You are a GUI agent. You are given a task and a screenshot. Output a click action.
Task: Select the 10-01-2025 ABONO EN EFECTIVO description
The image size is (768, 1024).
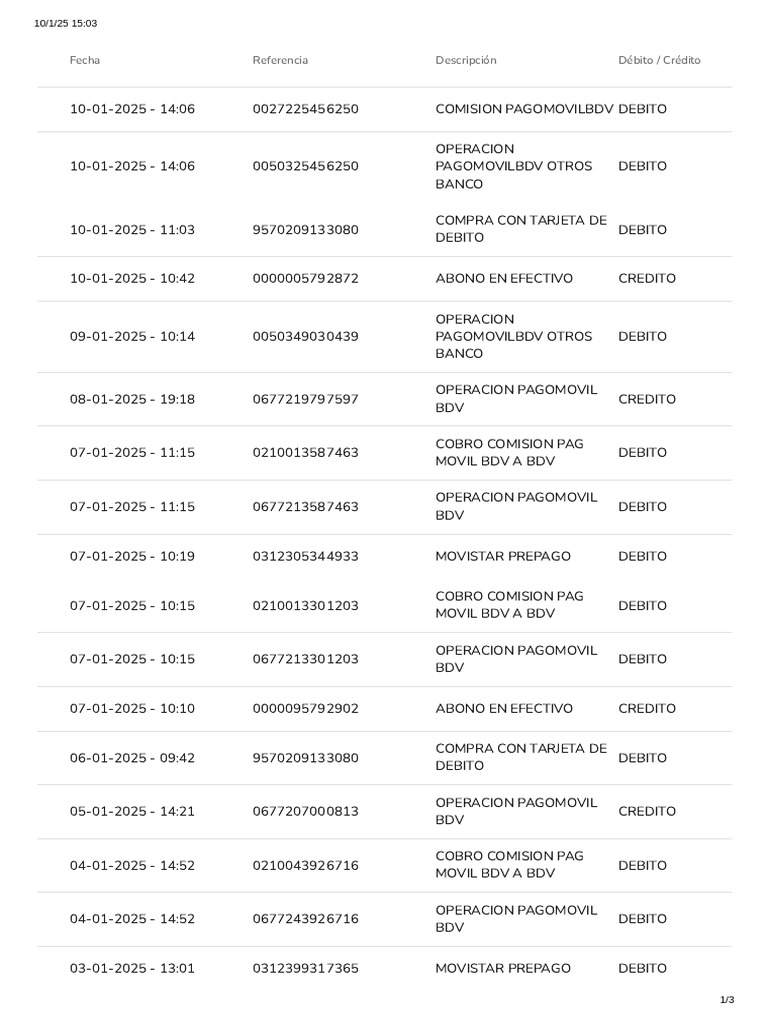(x=504, y=279)
